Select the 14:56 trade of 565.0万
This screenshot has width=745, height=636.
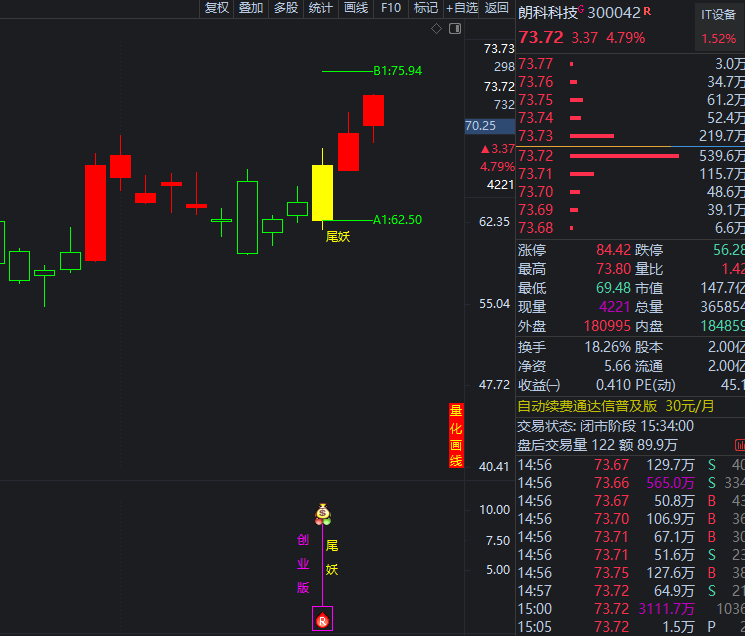631,483
